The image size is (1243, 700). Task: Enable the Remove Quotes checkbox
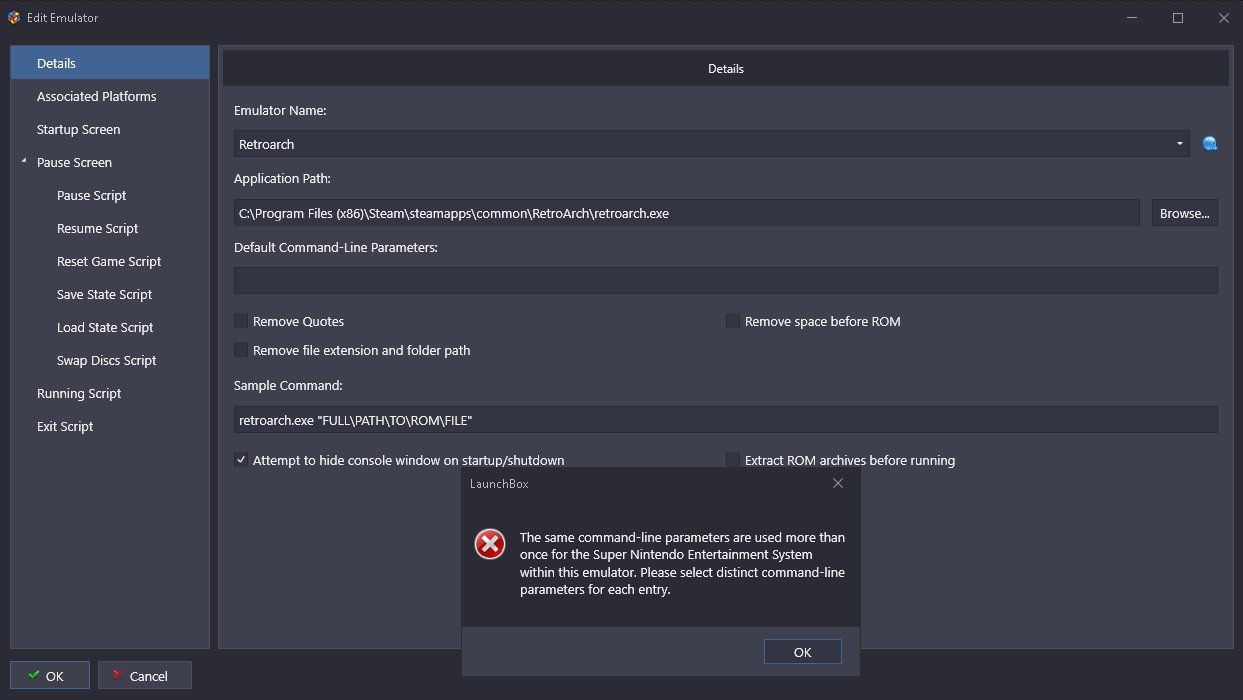[x=241, y=321]
